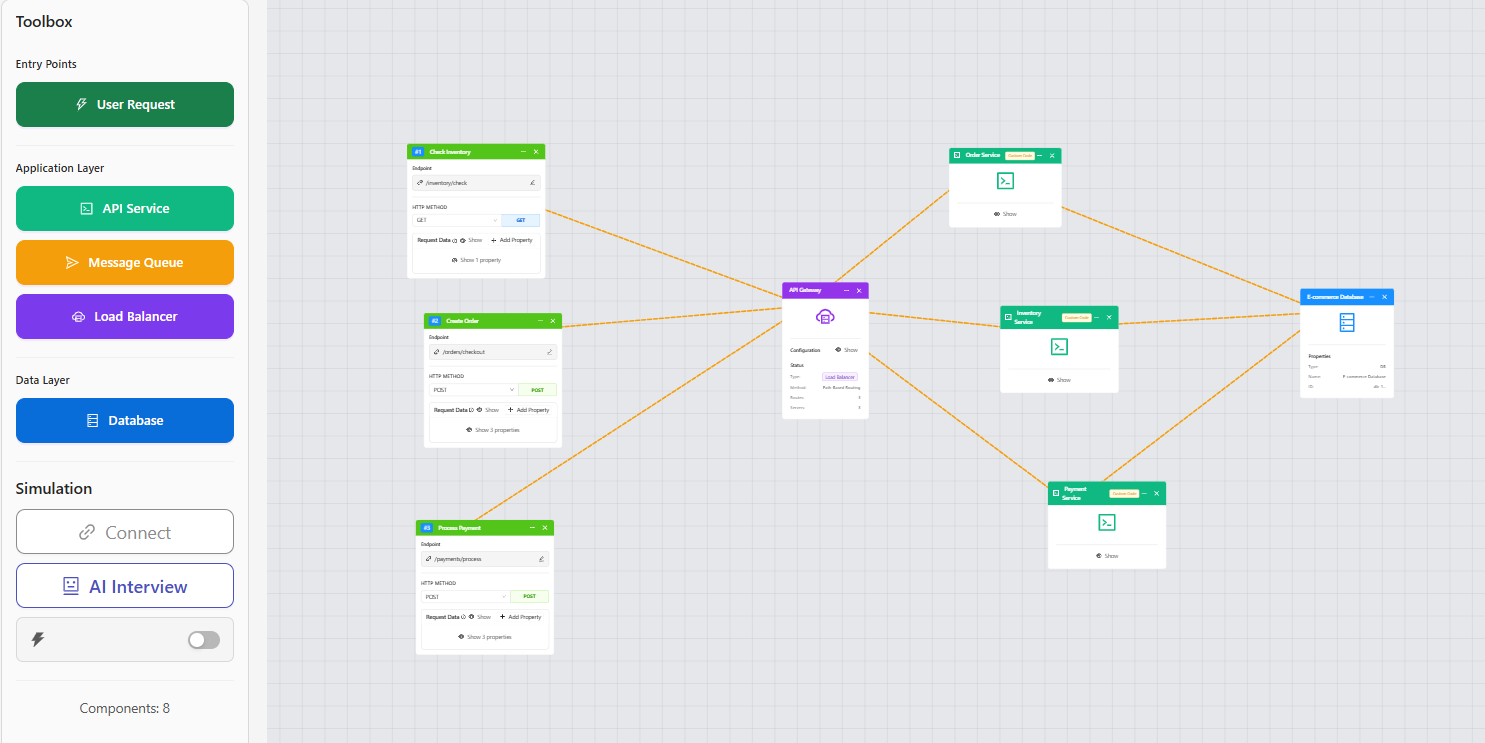Viewport: 1485px width, 743px height.
Task: Click the database icon in E-commerce Database node
Action: click(x=1346, y=322)
